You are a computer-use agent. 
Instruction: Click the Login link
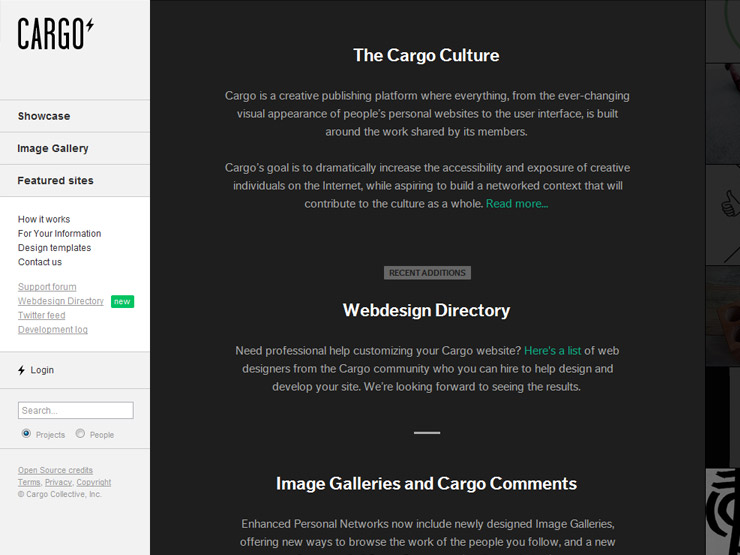pos(42,370)
